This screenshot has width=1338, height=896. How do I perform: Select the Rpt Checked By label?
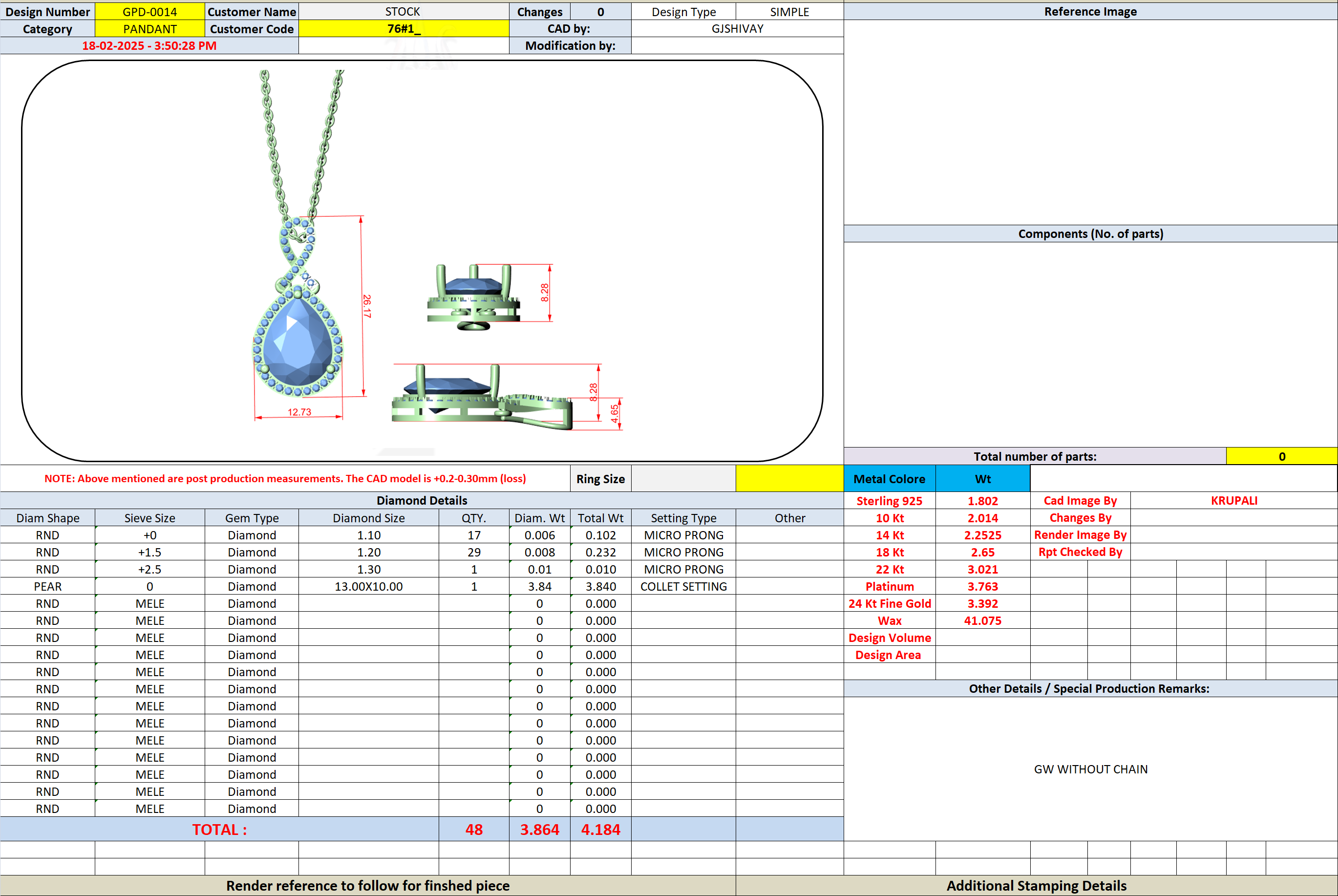coord(1081,552)
